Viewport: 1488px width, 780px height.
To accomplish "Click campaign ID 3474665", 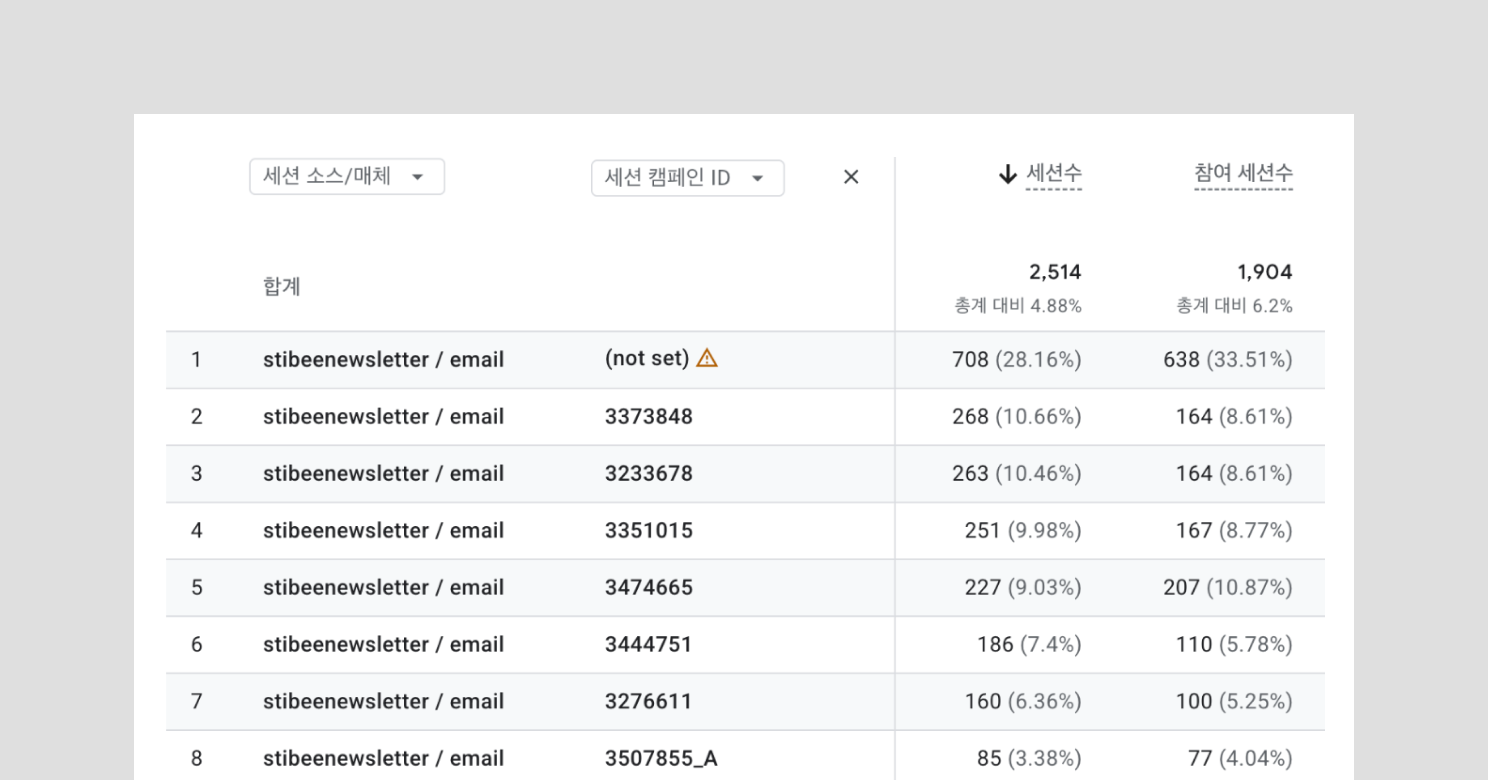I will [648, 587].
